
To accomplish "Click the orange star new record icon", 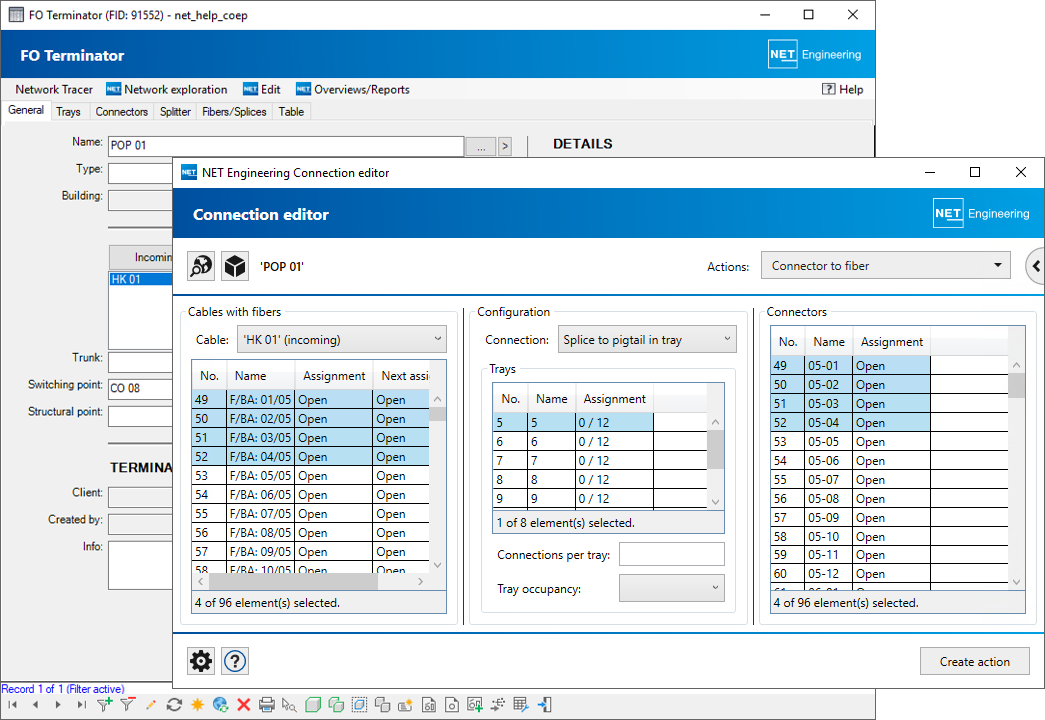I will pyautogui.click(x=197, y=705).
